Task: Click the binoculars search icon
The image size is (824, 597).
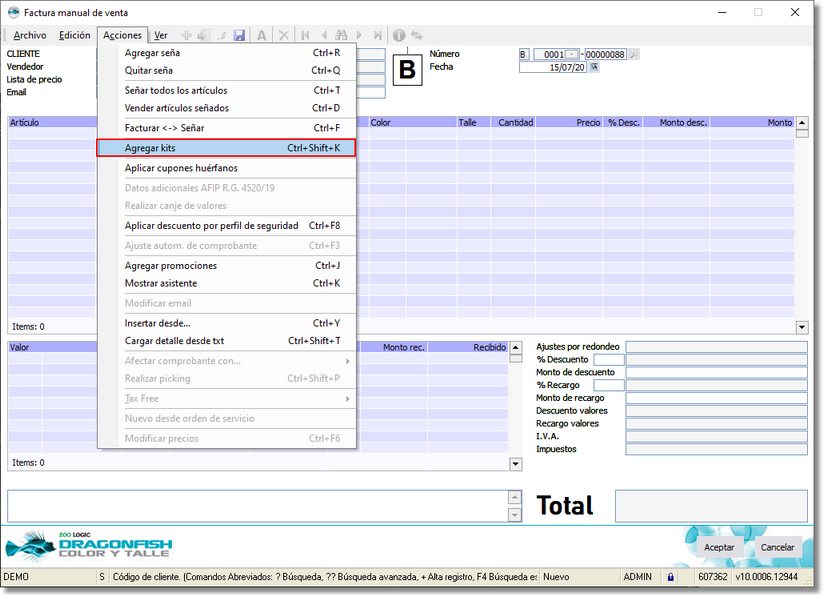Action: [x=343, y=35]
